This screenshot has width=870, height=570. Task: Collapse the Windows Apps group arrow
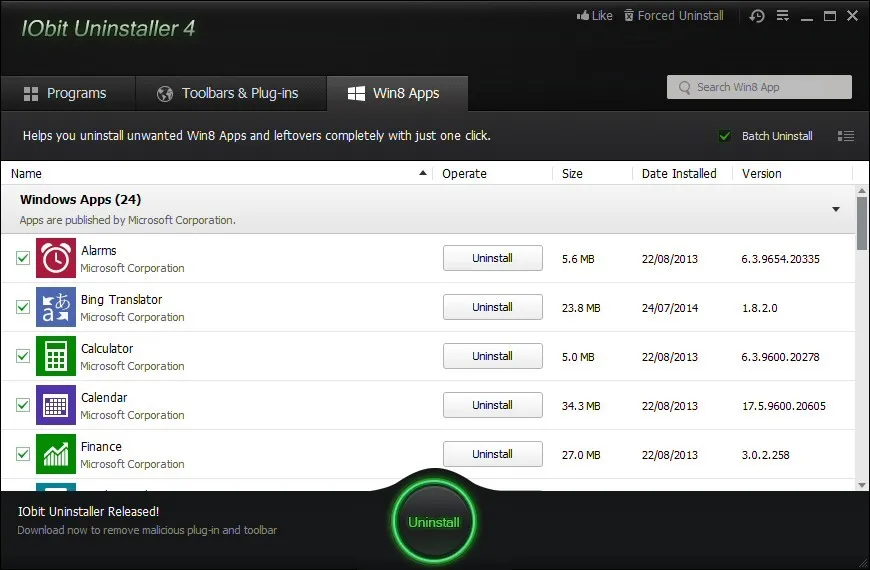(836, 210)
